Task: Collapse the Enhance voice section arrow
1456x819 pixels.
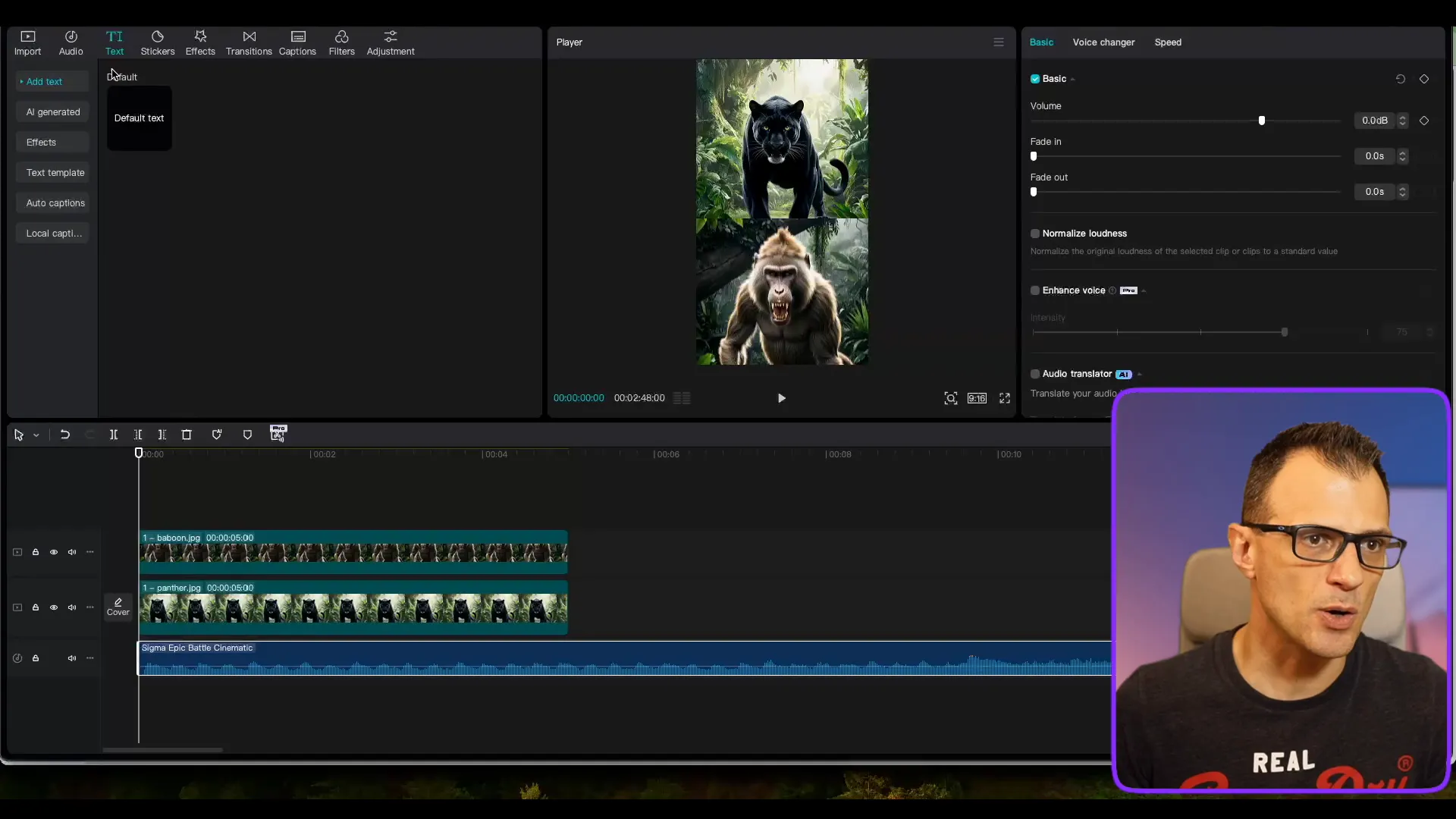Action: [x=1144, y=291]
